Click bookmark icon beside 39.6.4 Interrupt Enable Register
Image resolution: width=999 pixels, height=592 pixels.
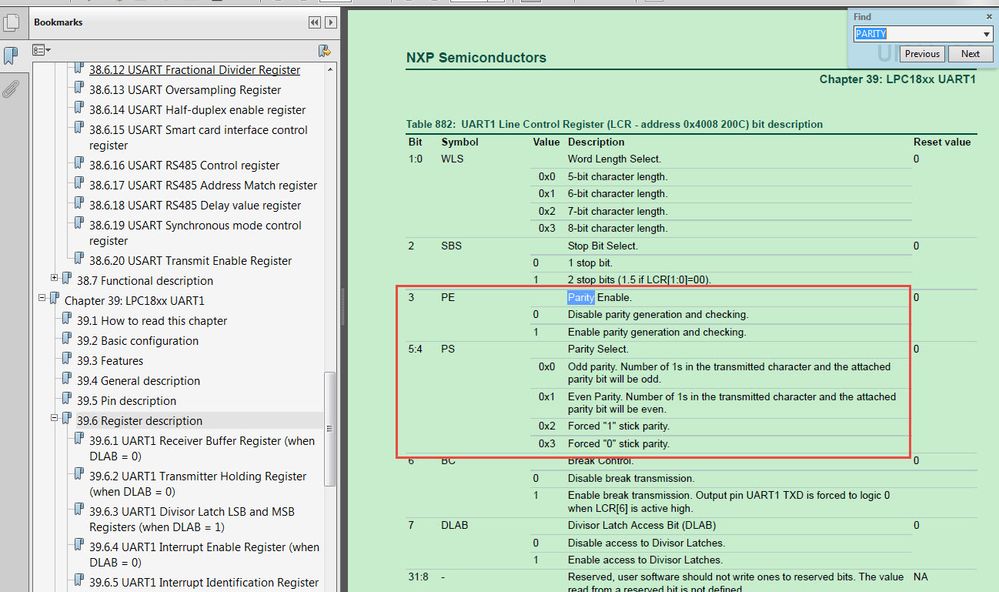click(79, 544)
